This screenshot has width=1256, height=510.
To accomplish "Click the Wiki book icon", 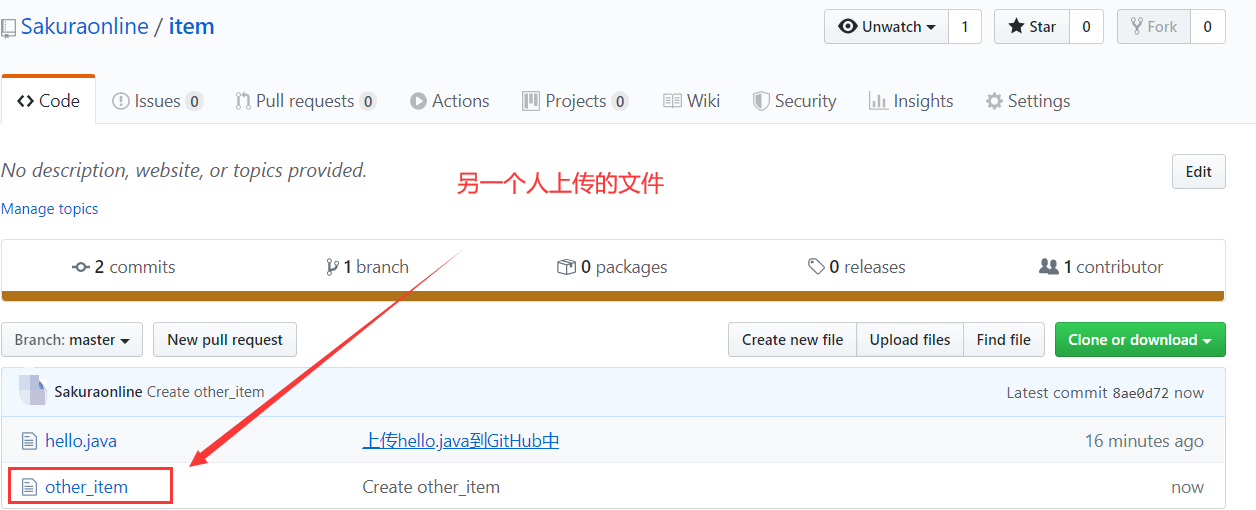I will coord(672,101).
